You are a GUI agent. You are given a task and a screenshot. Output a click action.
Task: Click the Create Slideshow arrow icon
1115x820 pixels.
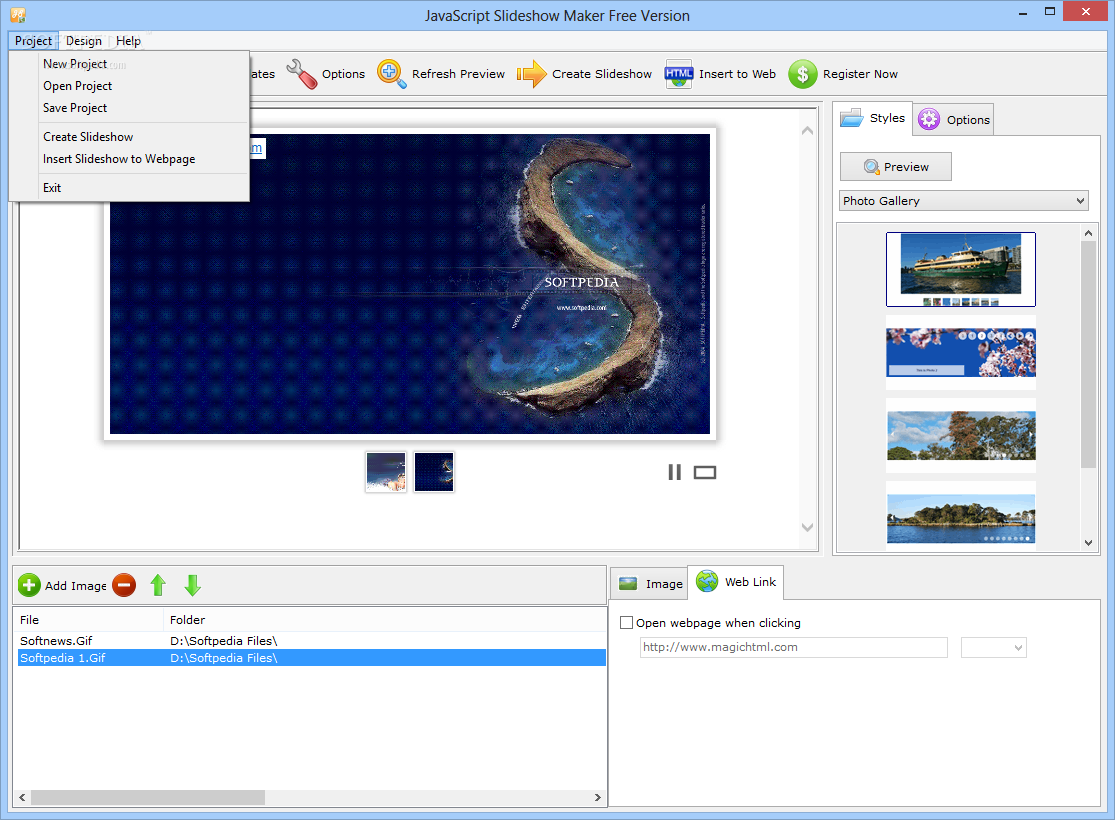(x=532, y=74)
